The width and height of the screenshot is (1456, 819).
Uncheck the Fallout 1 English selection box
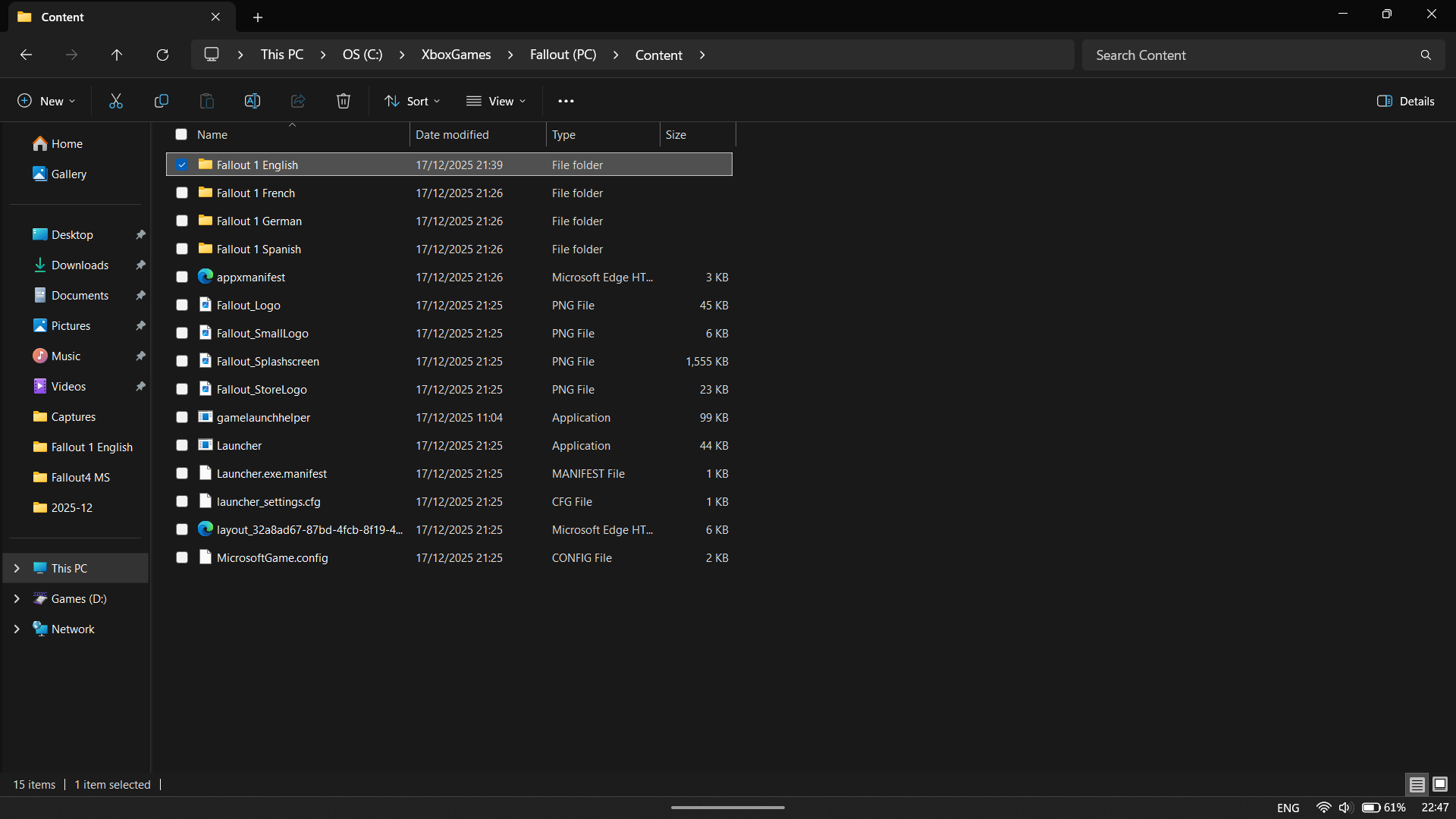pyautogui.click(x=181, y=165)
